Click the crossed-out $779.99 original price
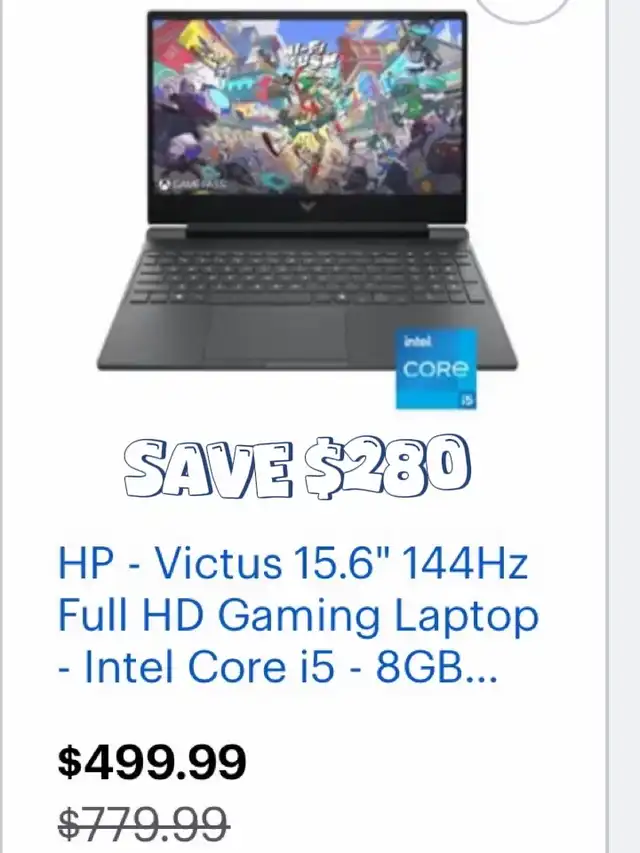Image resolution: width=640 pixels, height=853 pixels. (144, 823)
